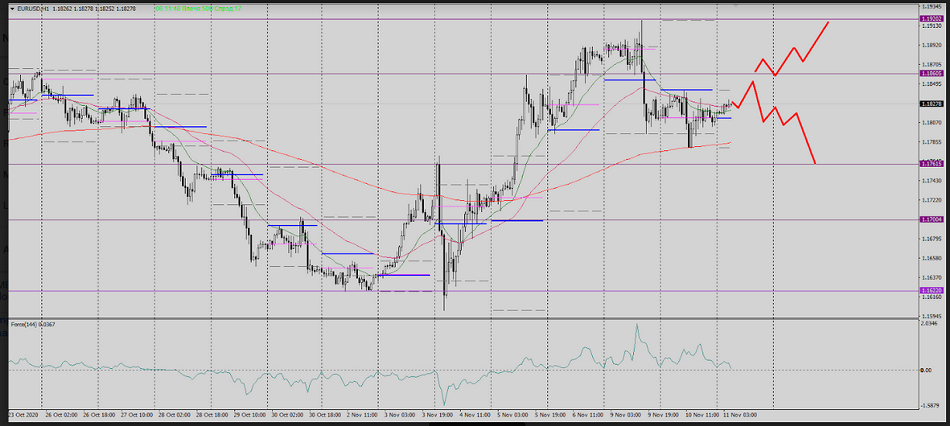Select the 1.16220 horizontal level price tag
Image resolution: width=950 pixels, height=426 pixels.
(931, 291)
